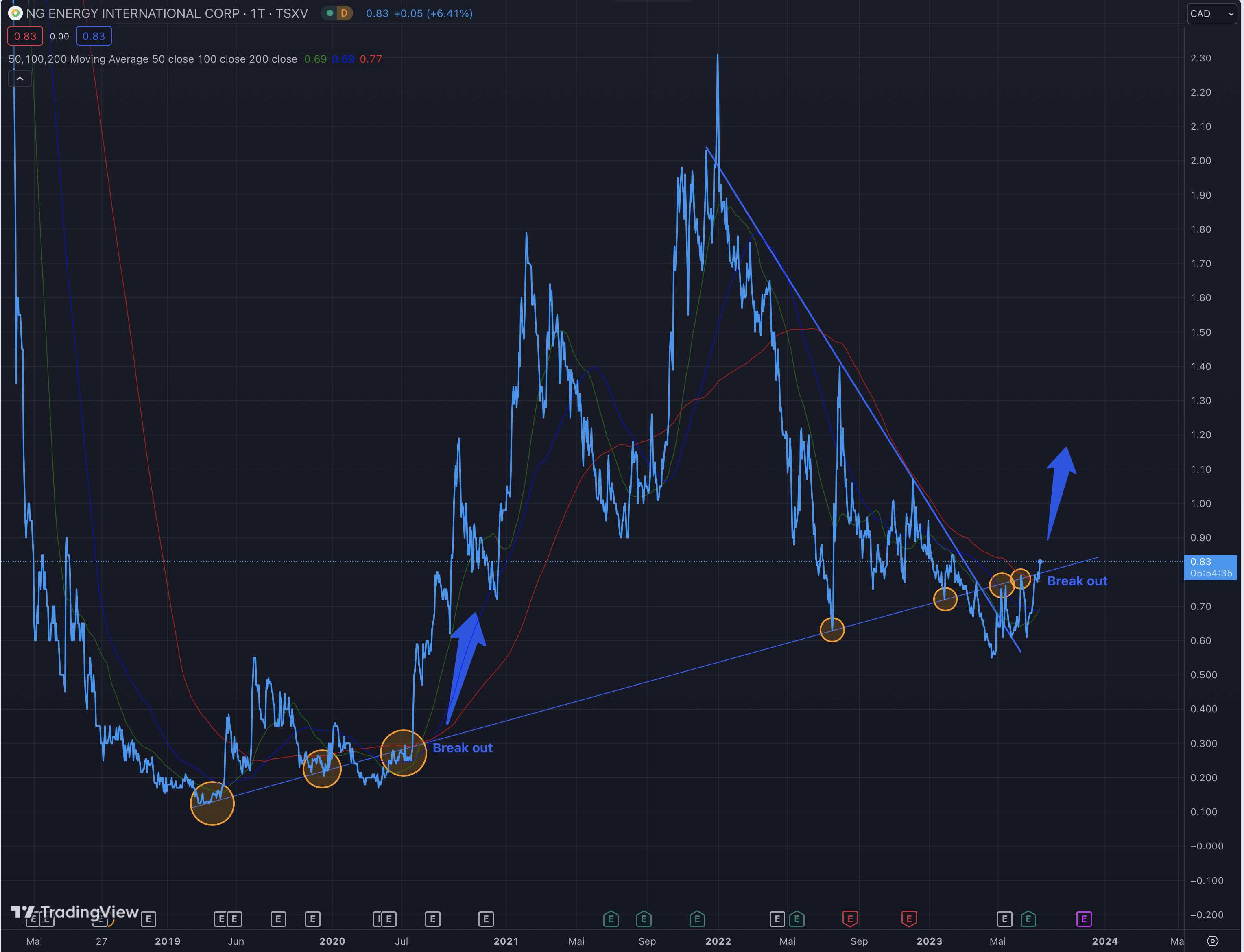This screenshot has width=1244, height=952.
Task: Toggle the green market status indicator
Action: [x=330, y=13]
